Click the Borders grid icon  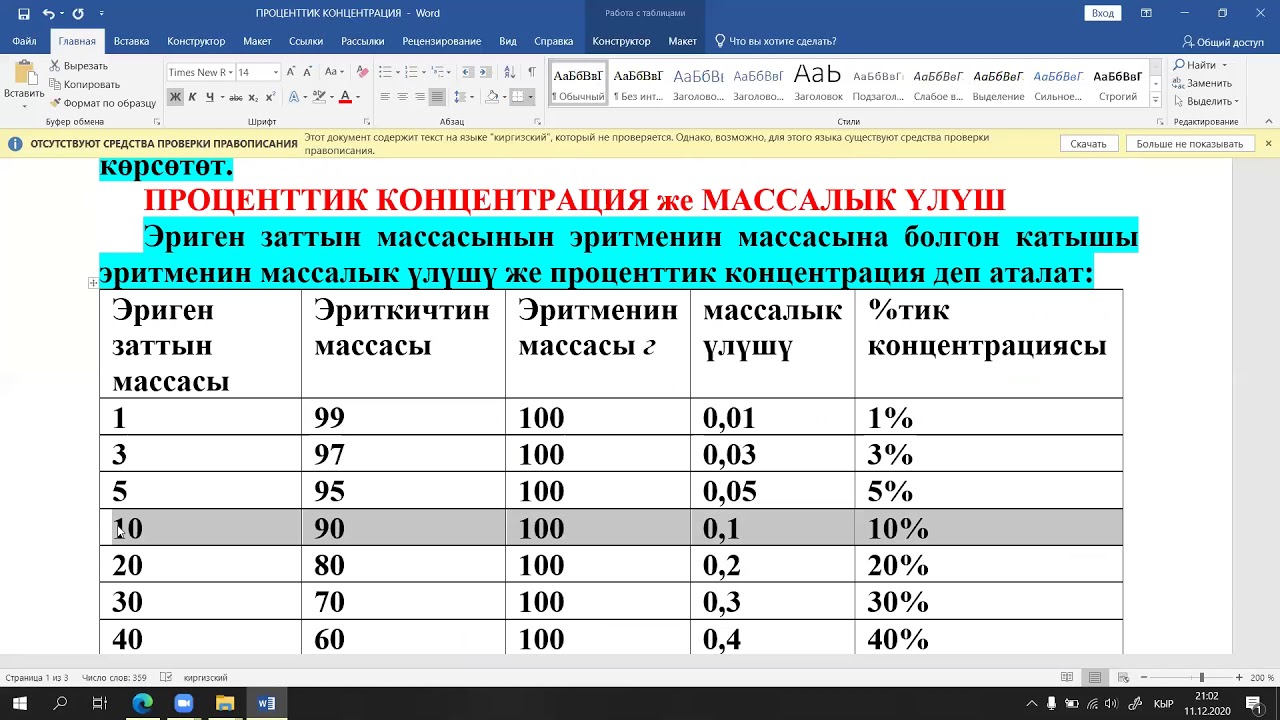pyautogui.click(x=517, y=97)
